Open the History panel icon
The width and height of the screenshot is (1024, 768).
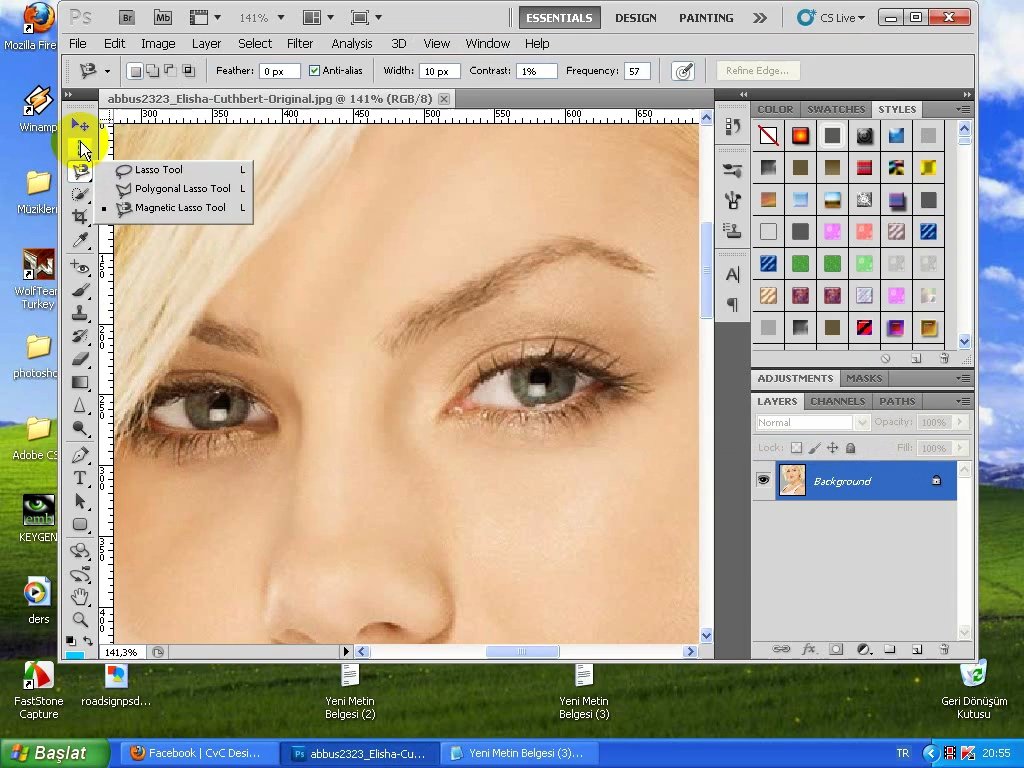point(733,126)
